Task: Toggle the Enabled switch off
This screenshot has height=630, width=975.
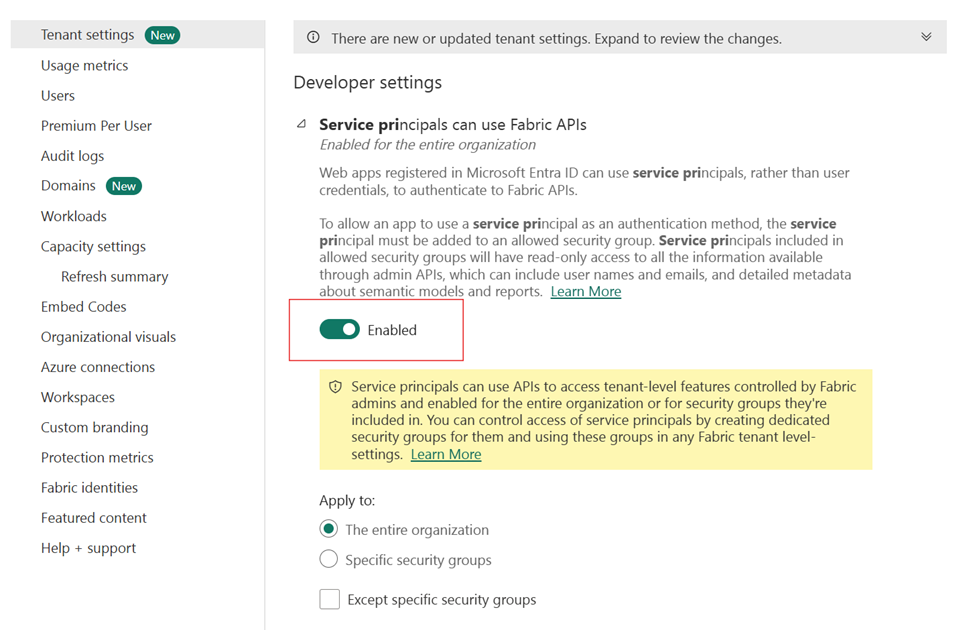Action: click(x=340, y=330)
